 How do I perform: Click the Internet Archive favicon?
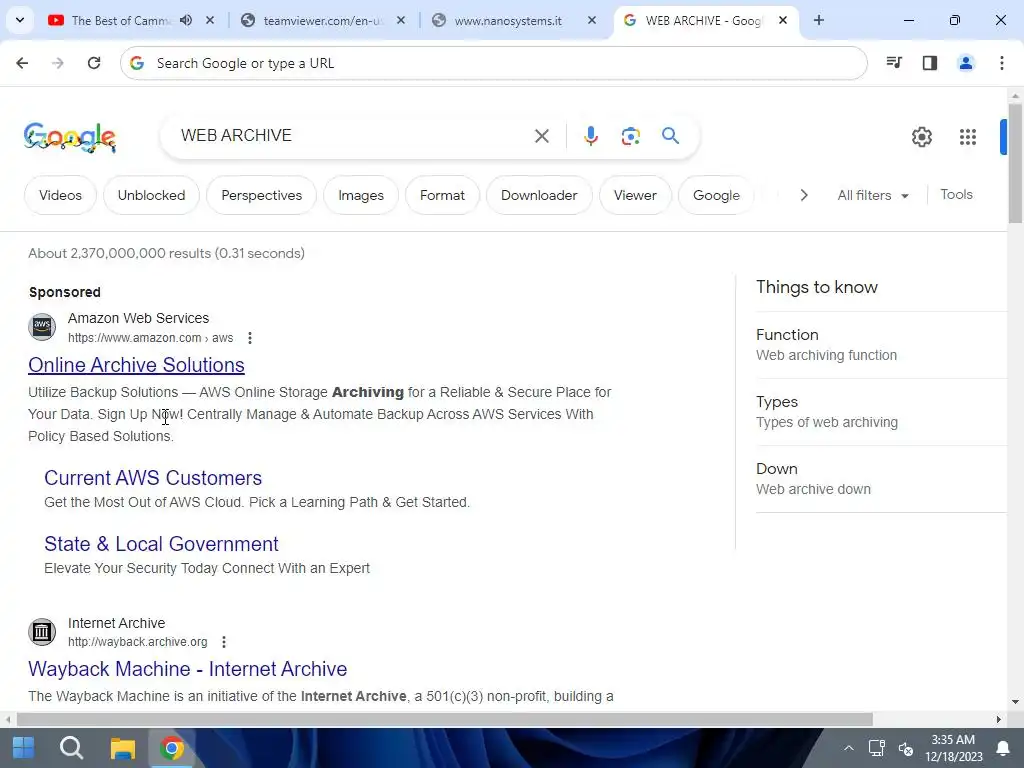click(x=42, y=632)
